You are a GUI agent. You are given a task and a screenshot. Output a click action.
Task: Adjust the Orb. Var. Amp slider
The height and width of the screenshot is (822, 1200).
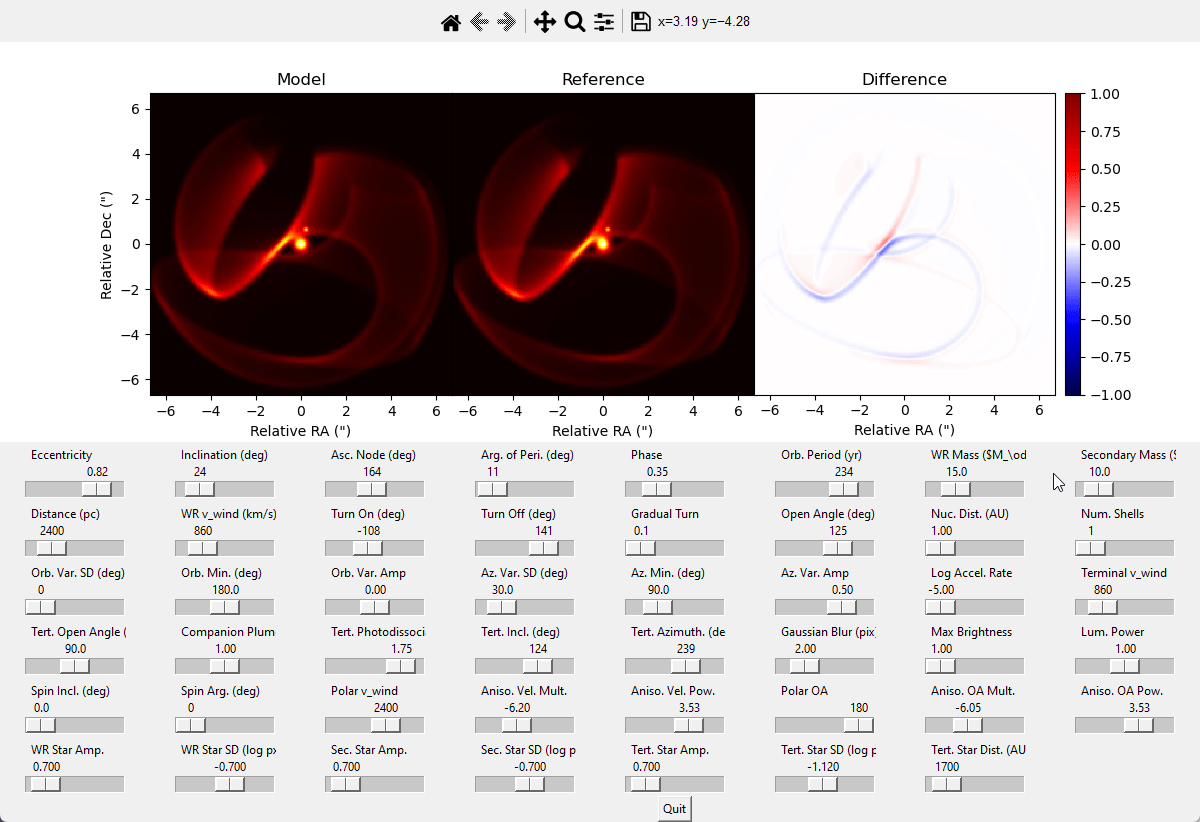(x=374, y=607)
